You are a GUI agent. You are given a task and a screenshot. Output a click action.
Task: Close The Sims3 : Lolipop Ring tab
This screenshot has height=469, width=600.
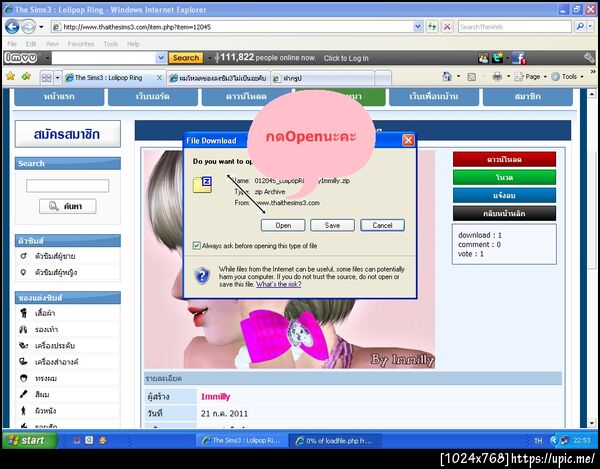(159, 78)
